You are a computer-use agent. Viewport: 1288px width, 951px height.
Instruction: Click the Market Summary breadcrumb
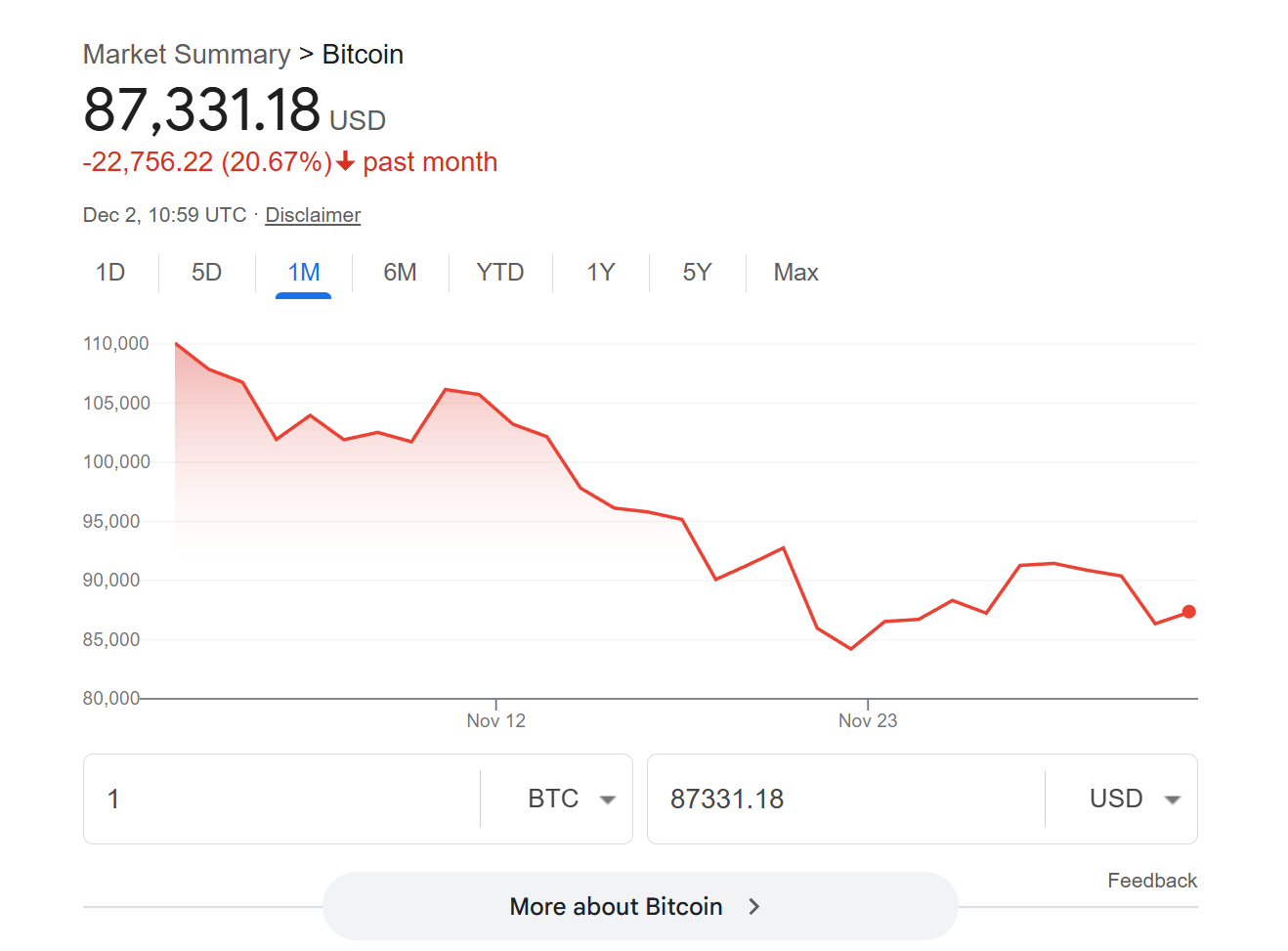(x=187, y=55)
